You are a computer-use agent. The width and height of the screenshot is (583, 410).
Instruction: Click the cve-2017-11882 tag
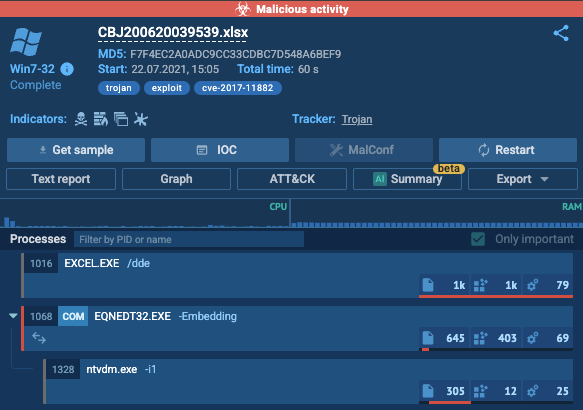coord(238,88)
